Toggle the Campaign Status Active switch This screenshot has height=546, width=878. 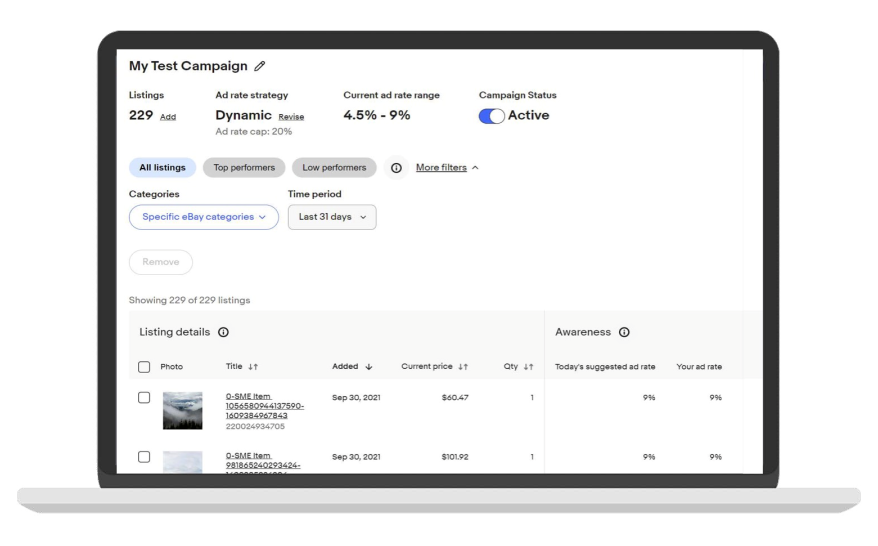tap(492, 116)
